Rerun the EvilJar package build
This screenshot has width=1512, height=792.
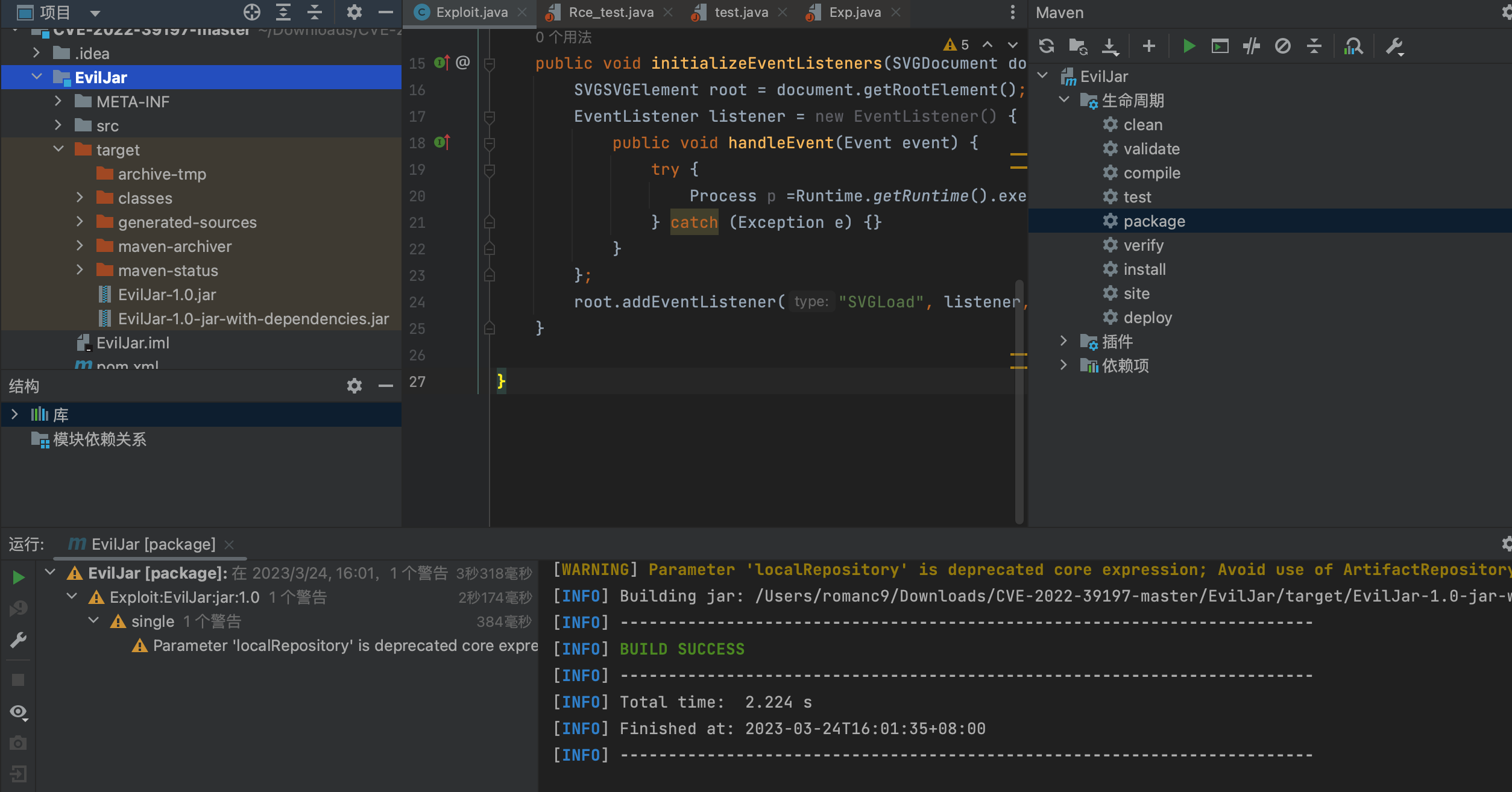[19, 577]
